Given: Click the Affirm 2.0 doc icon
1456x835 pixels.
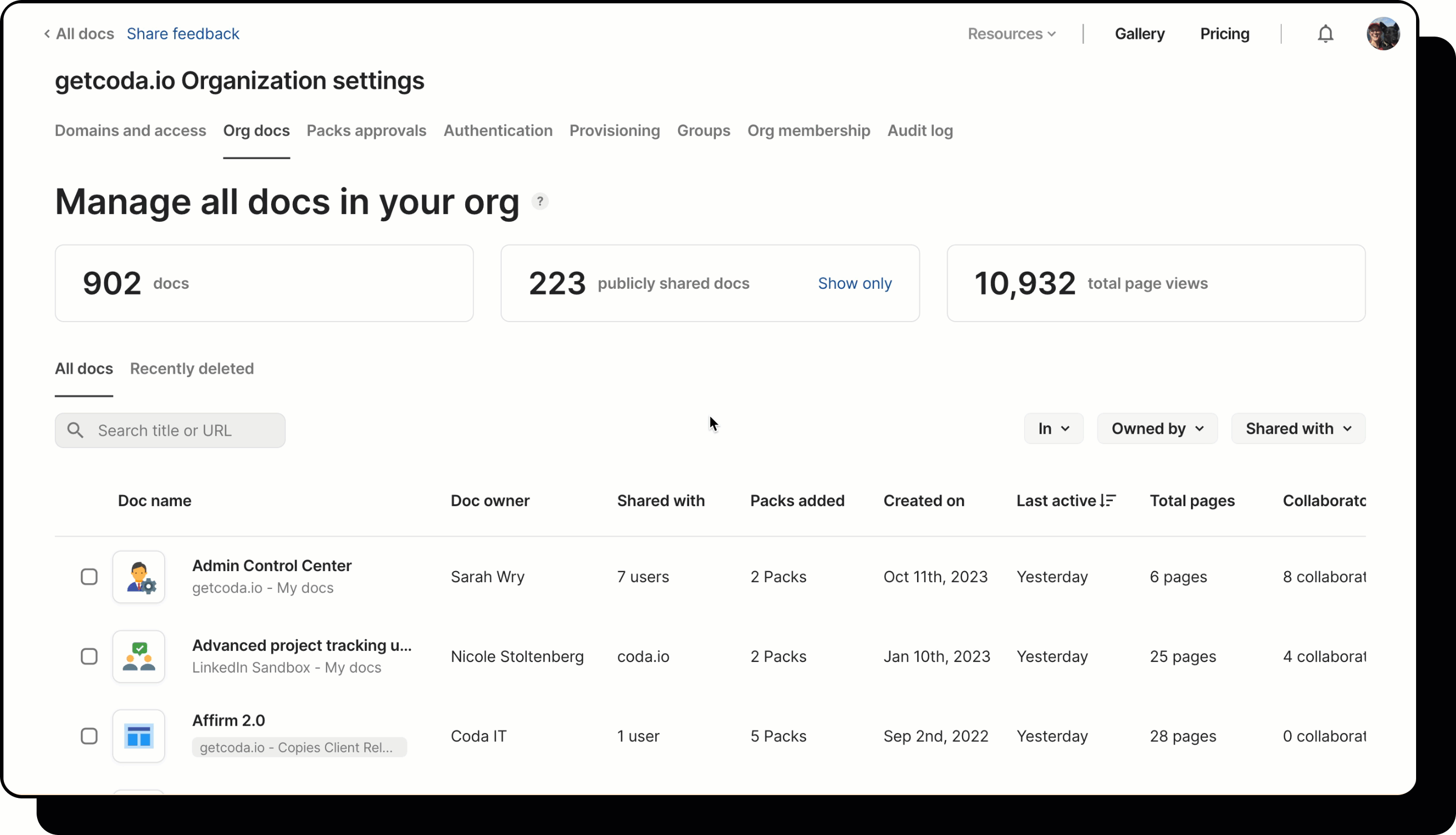Looking at the screenshot, I should [139, 736].
